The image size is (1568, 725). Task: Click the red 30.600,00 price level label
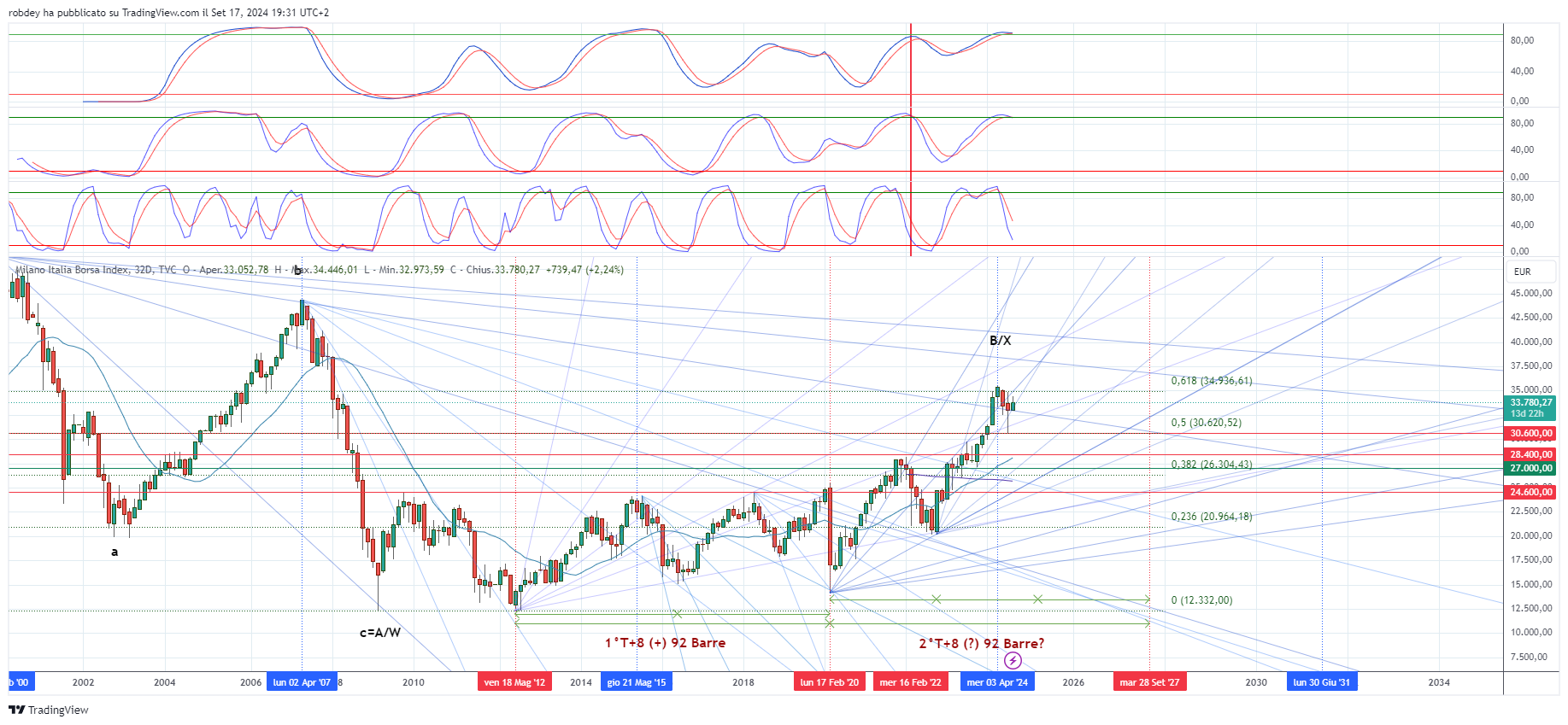(1530, 433)
